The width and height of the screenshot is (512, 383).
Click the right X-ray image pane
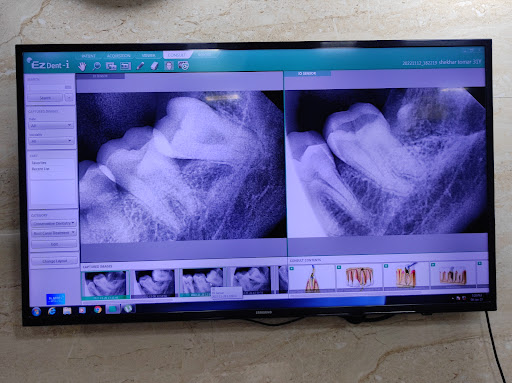point(387,163)
